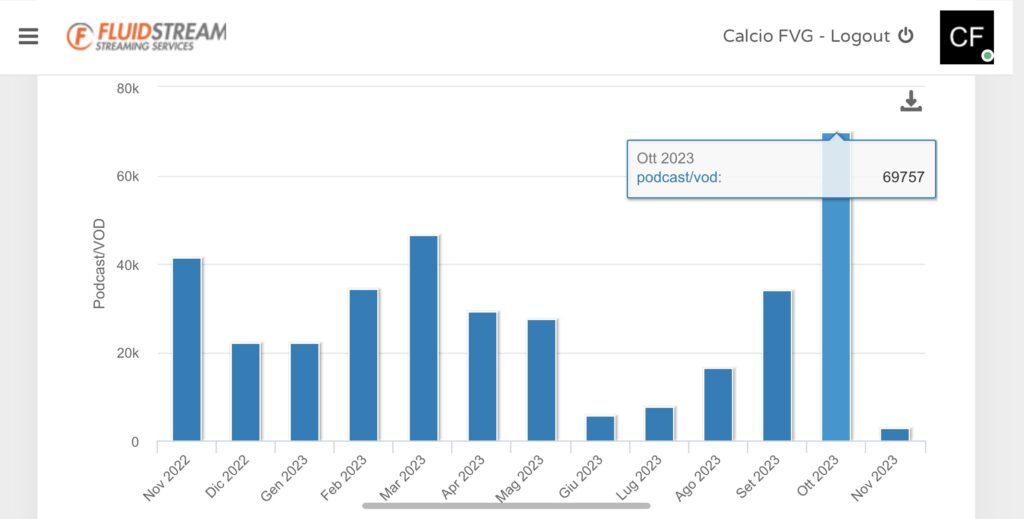The width and height of the screenshot is (1024, 519).
Task: Click the chart download icon
Action: click(910, 101)
